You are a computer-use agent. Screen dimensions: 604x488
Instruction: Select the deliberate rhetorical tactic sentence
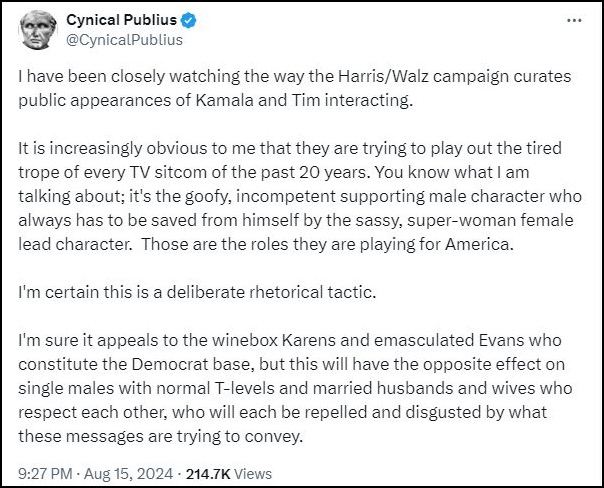(197, 292)
